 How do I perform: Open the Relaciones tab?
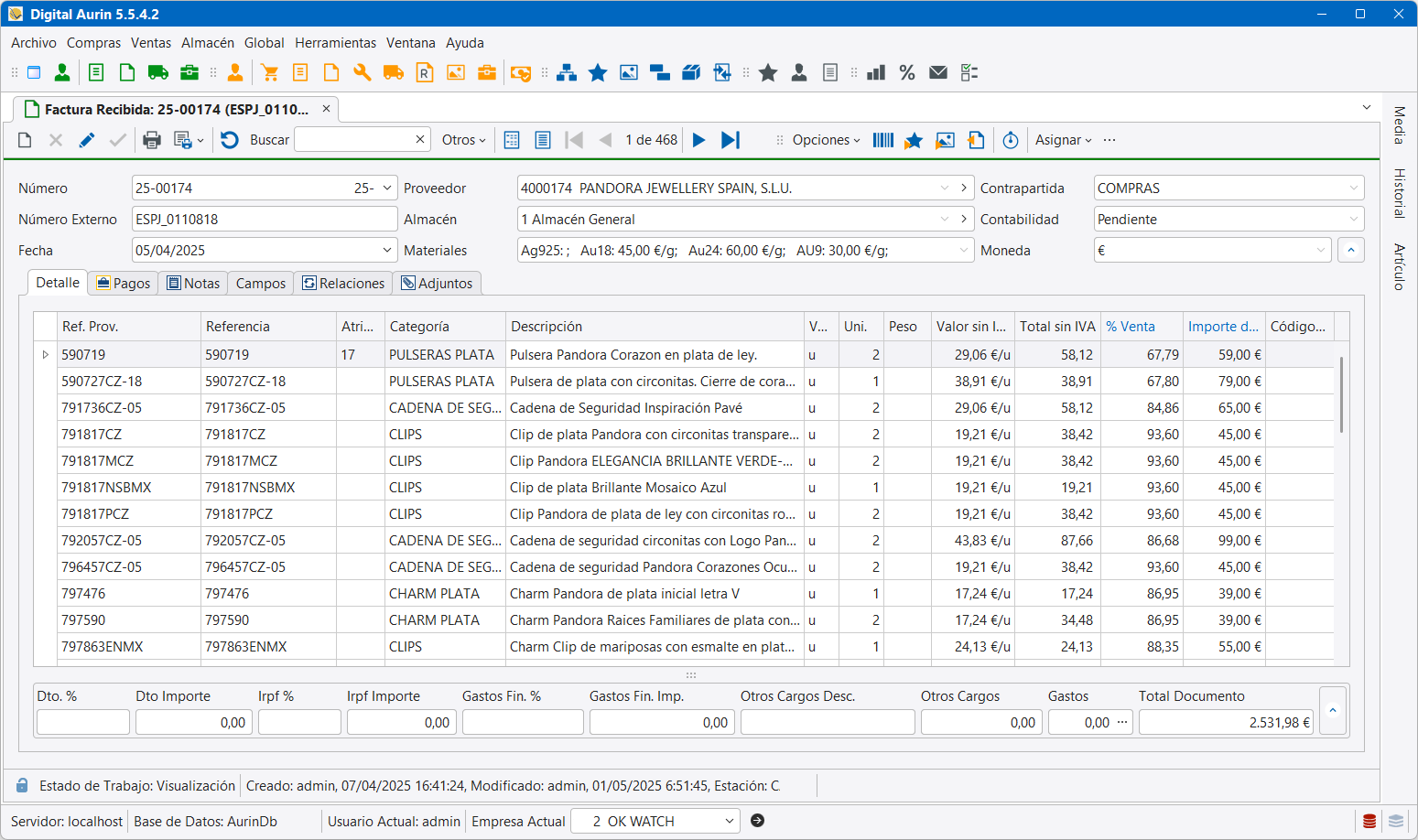(x=343, y=284)
